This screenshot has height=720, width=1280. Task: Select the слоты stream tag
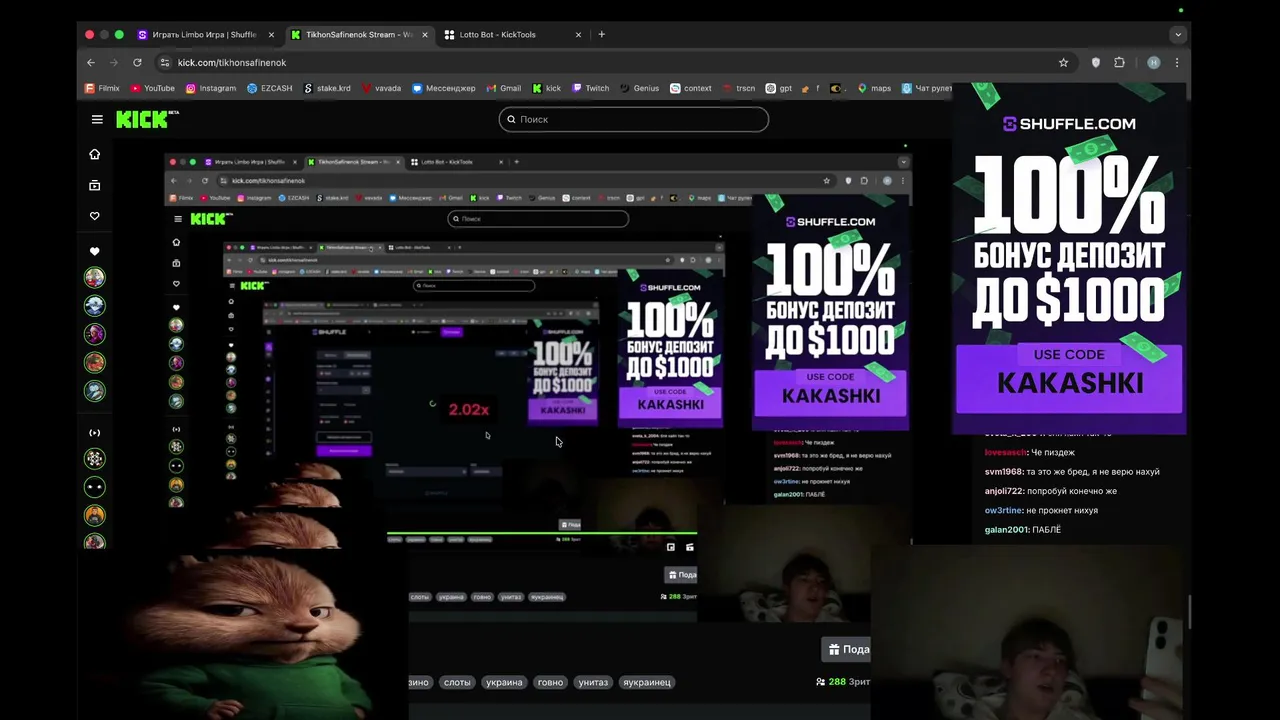coord(457,682)
